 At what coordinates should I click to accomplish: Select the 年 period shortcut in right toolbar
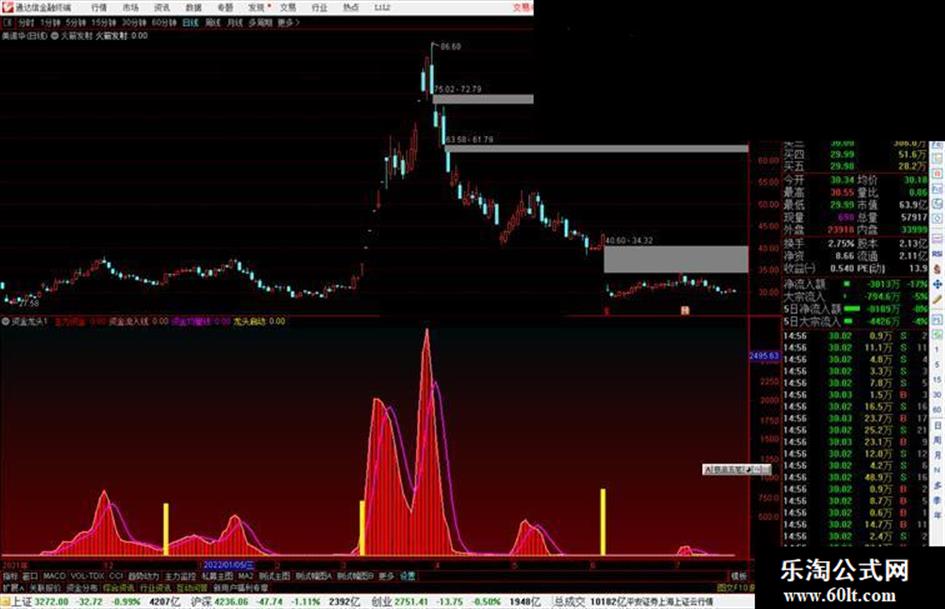pos(937,516)
